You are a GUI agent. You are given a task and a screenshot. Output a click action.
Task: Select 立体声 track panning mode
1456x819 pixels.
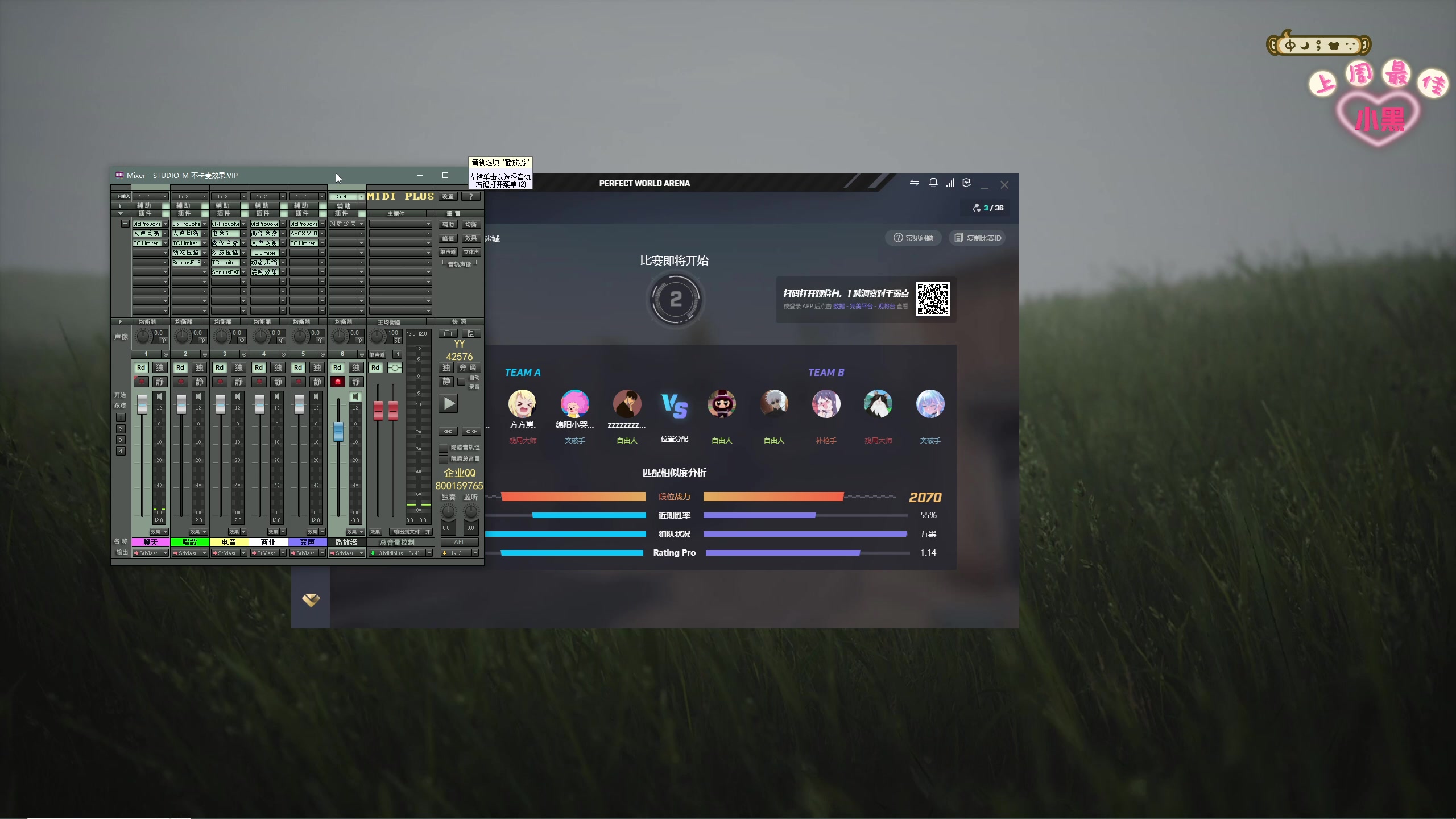point(471,252)
